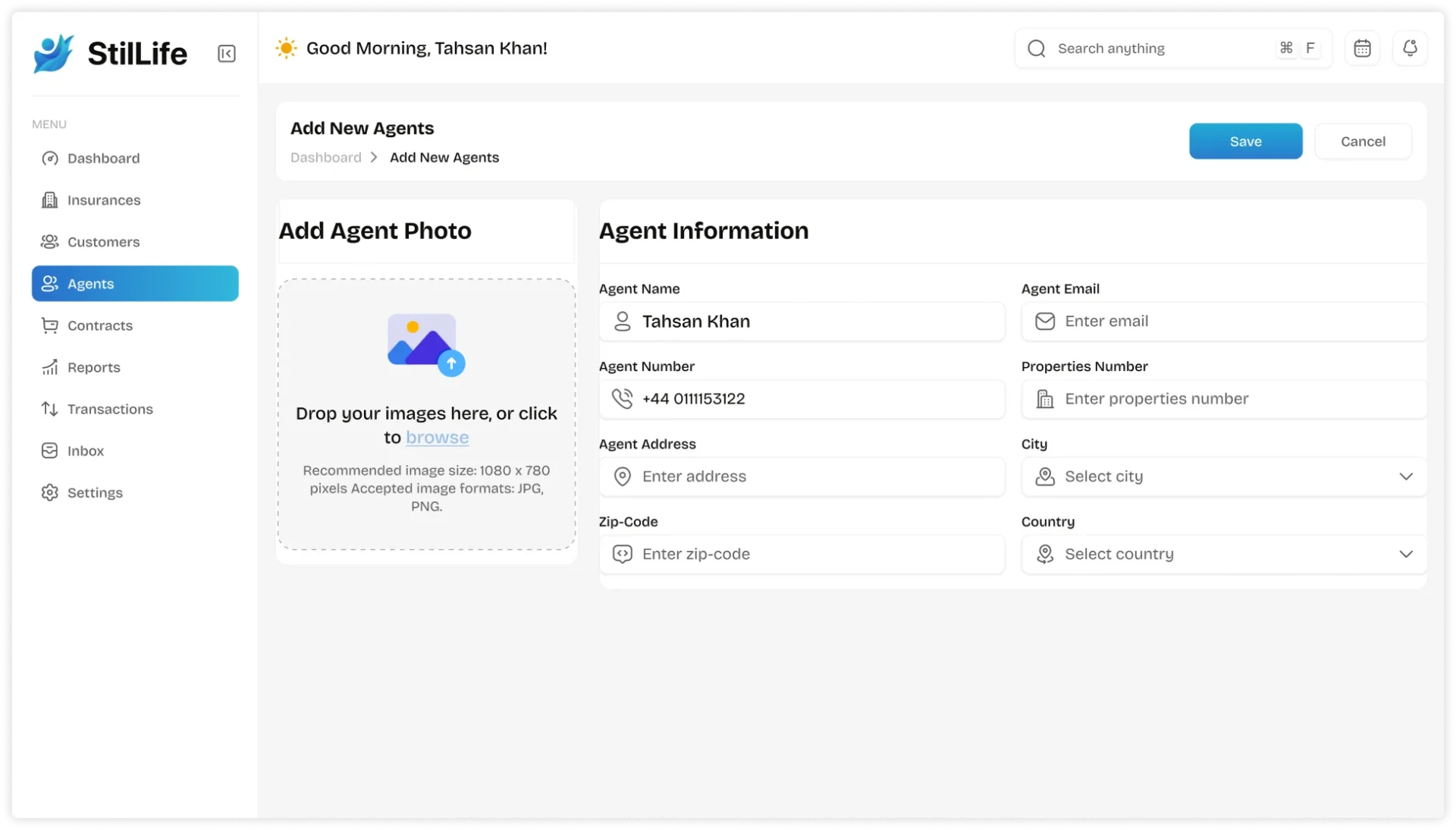Image resolution: width=1456 pixels, height=830 pixels.
Task: Click the StilLife bird logo
Action: coord(54,53)
